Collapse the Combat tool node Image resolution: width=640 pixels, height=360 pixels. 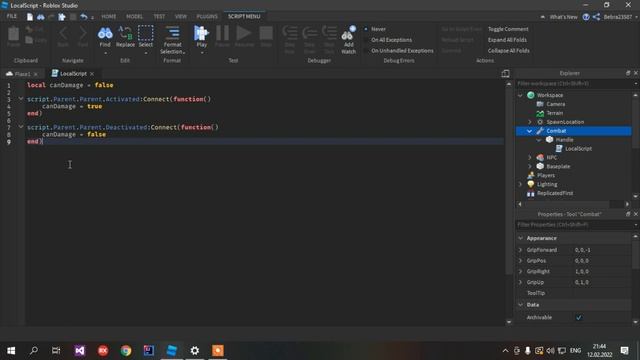pos(530,131)
